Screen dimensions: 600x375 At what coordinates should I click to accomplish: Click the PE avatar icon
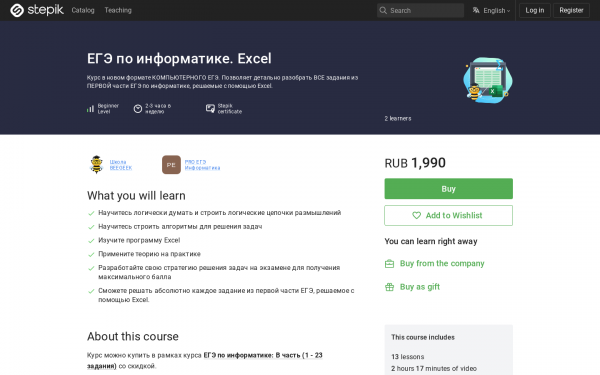click(171, 165)
